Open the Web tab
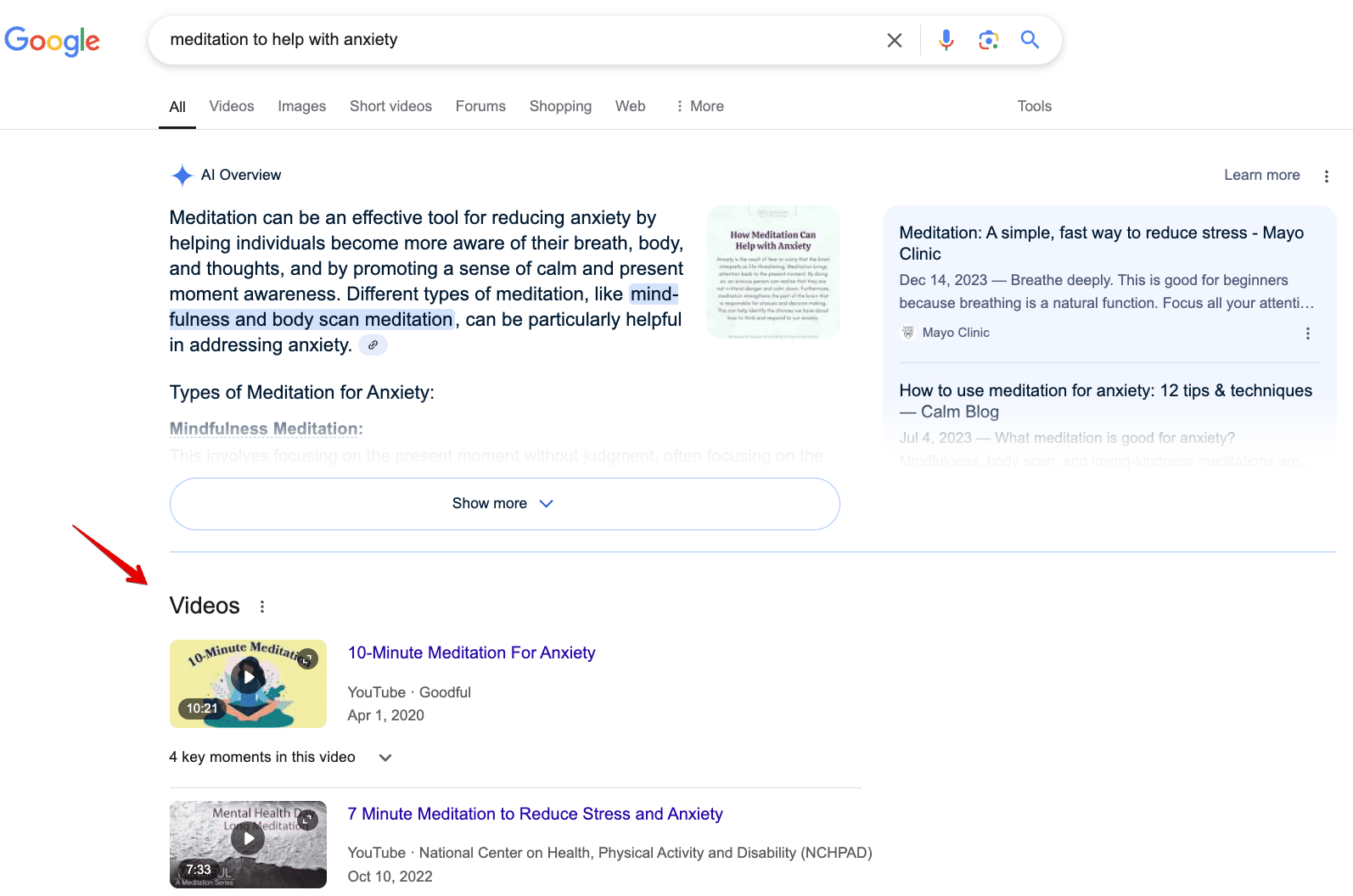Viewport: 1353px width, 896px height. coord(630,106)
